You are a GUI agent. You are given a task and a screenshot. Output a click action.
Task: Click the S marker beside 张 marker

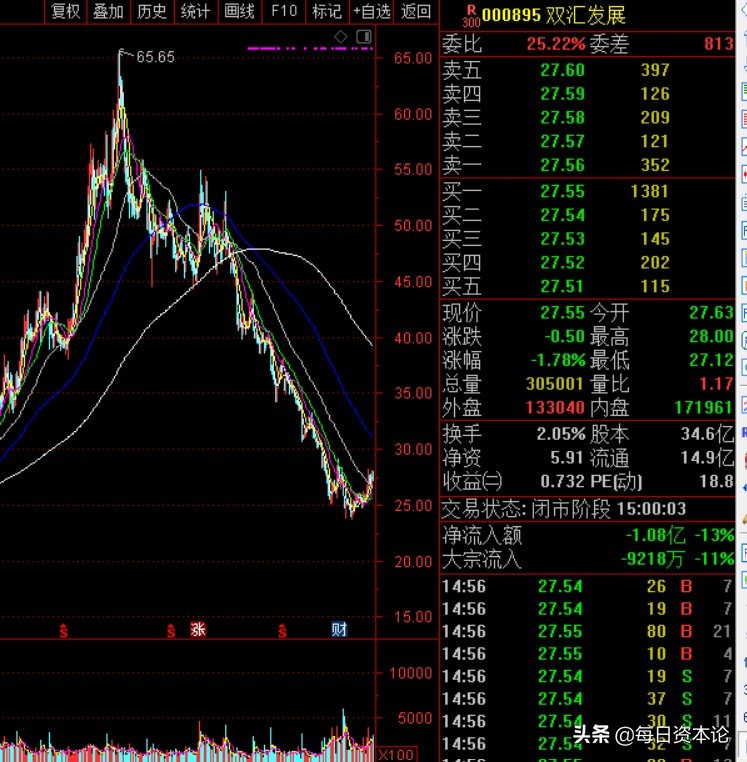(x=171, y=630)
